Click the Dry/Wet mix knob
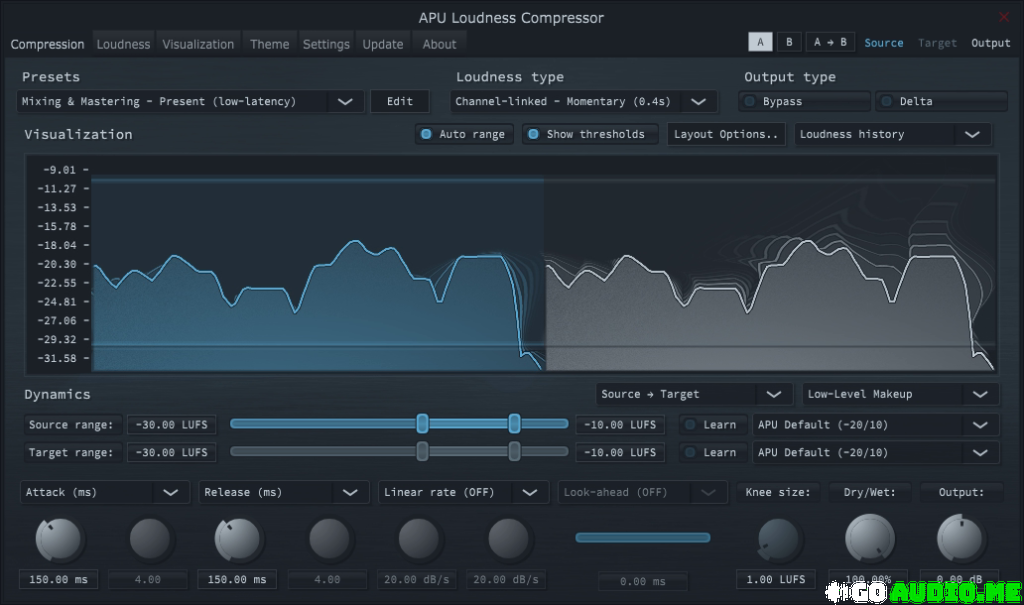Image resolution: width=1024 pixels, height=605 pixels. coord(869,540)
